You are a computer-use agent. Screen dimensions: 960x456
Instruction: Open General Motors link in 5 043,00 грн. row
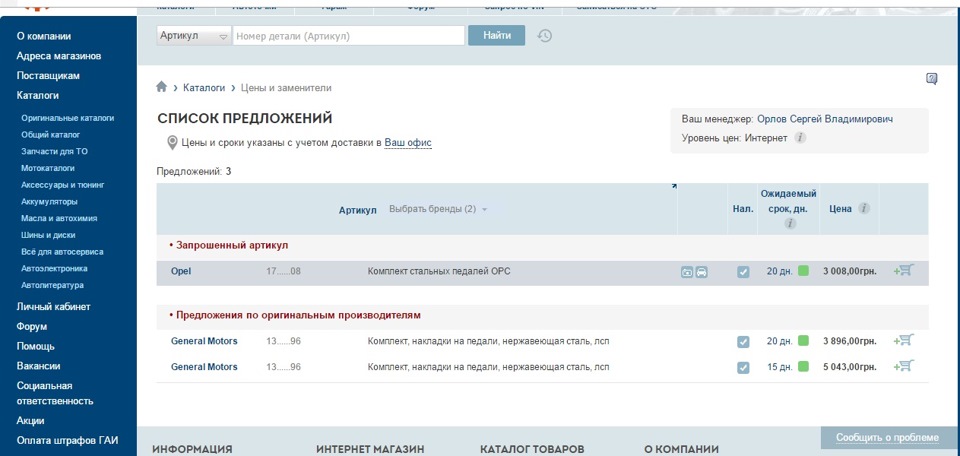[x=204, y=367]
